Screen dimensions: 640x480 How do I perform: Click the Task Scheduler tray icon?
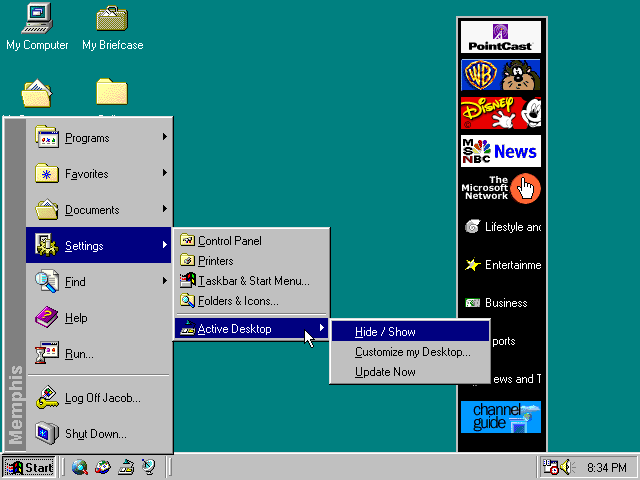[x=550, y=467]
